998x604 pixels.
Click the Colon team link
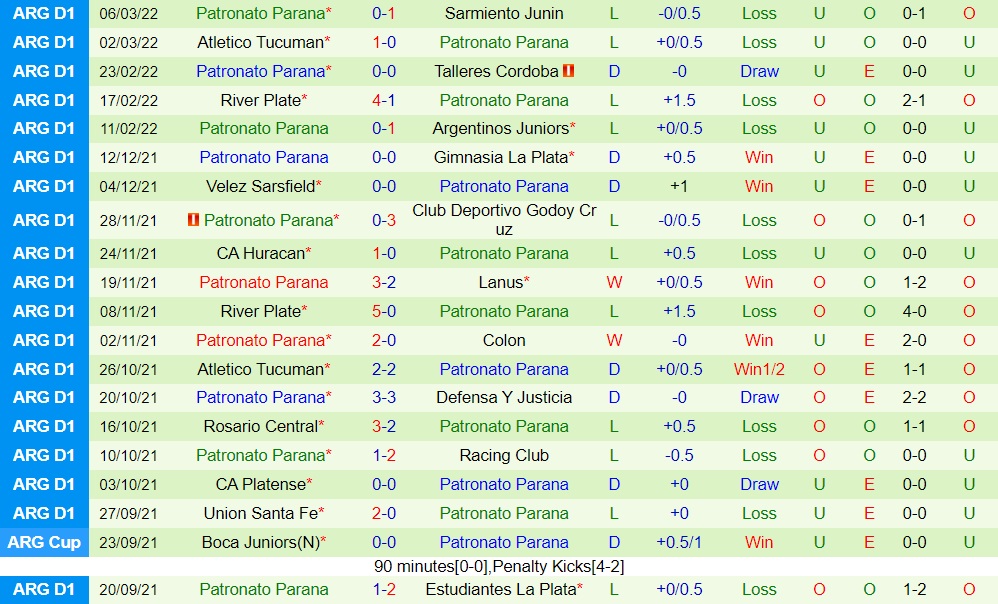504,341
